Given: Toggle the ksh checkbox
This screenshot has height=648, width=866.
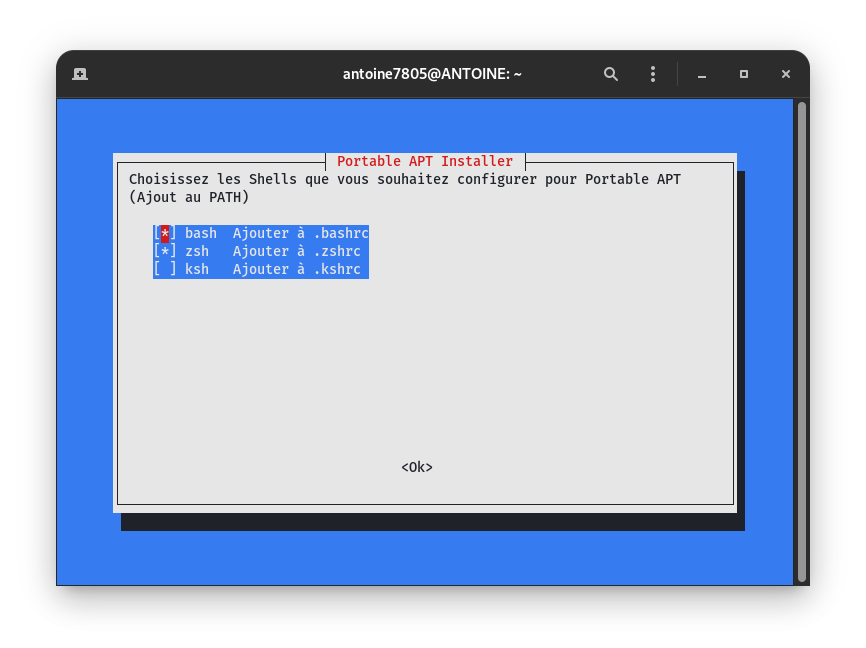Looking at the screenshot, I should tap(165, 269).
